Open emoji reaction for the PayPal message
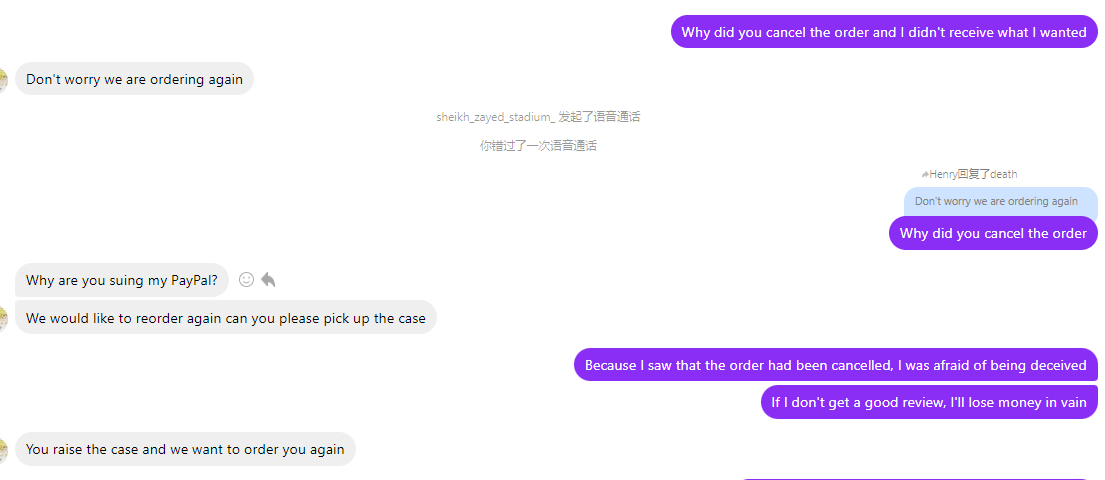This screenshot has width=1105, height=480. tap(247, 280)
